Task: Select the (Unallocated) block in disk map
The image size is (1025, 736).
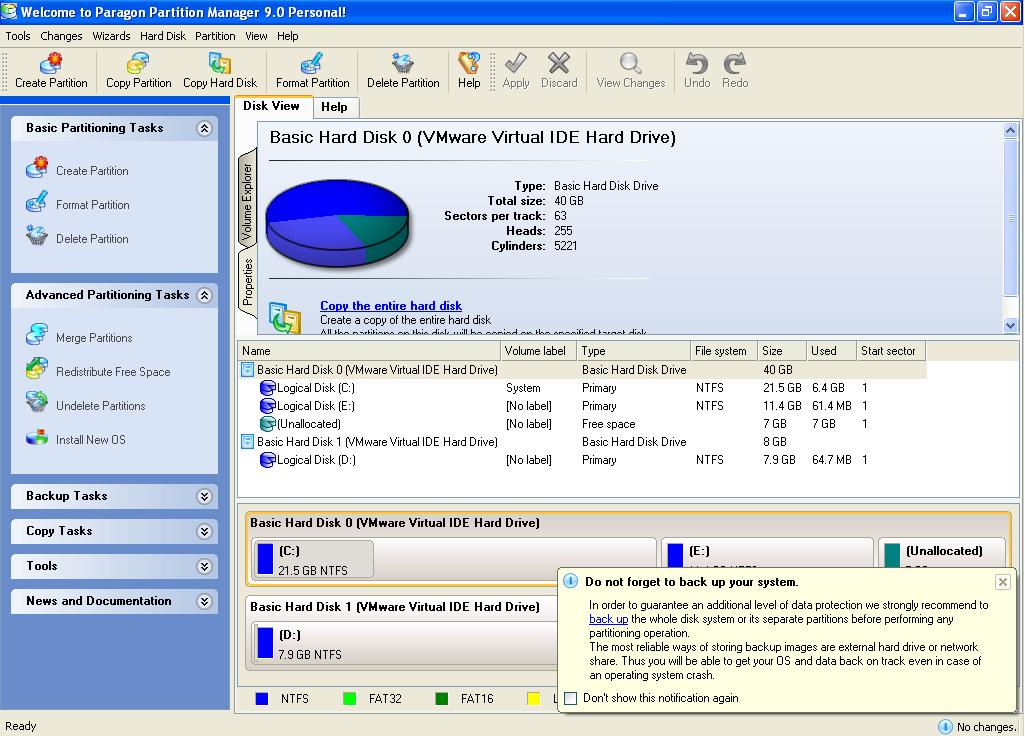Action: point(941,552)
